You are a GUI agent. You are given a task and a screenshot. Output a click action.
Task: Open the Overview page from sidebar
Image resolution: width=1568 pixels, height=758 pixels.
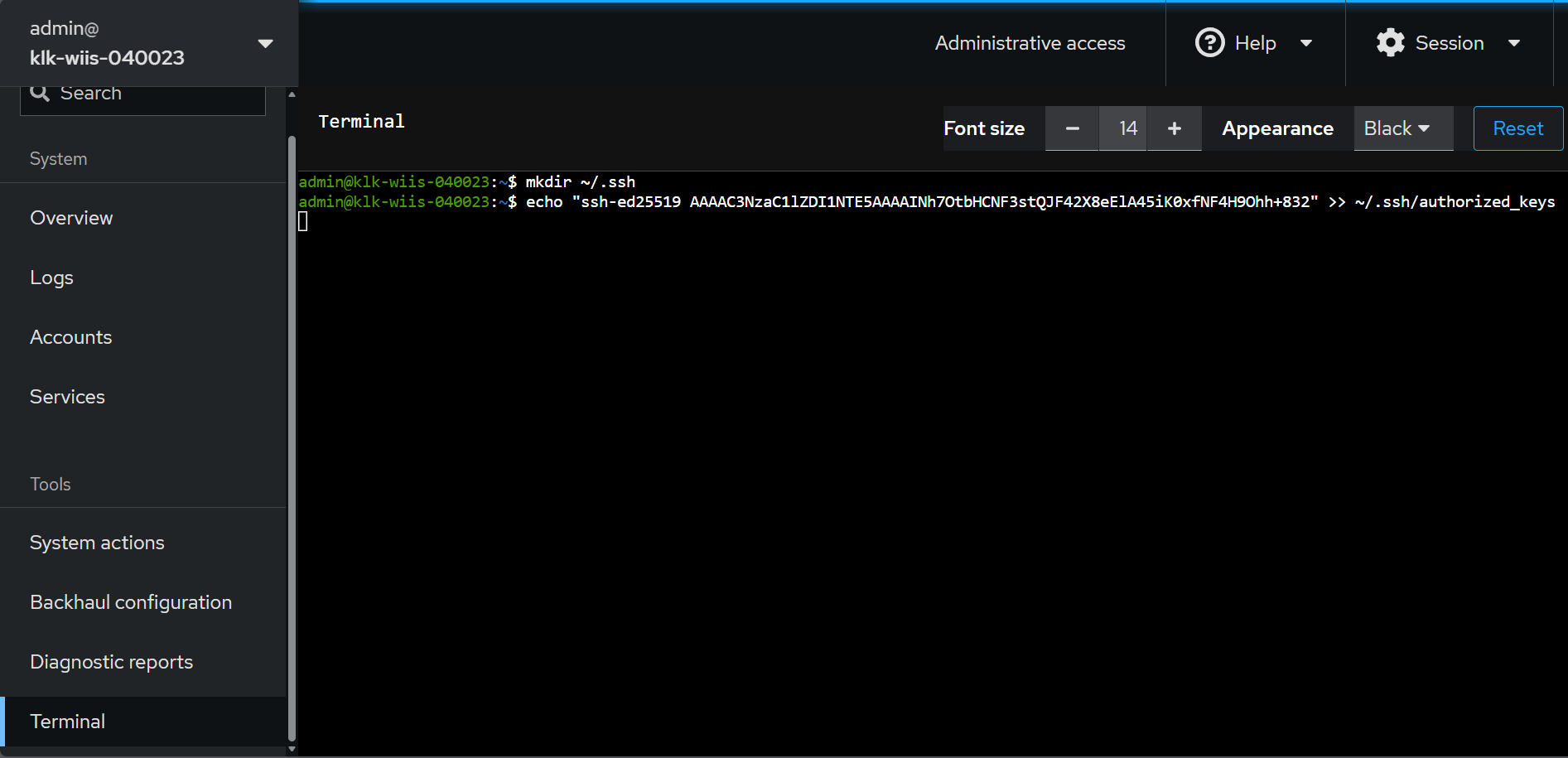click(71, 218)
